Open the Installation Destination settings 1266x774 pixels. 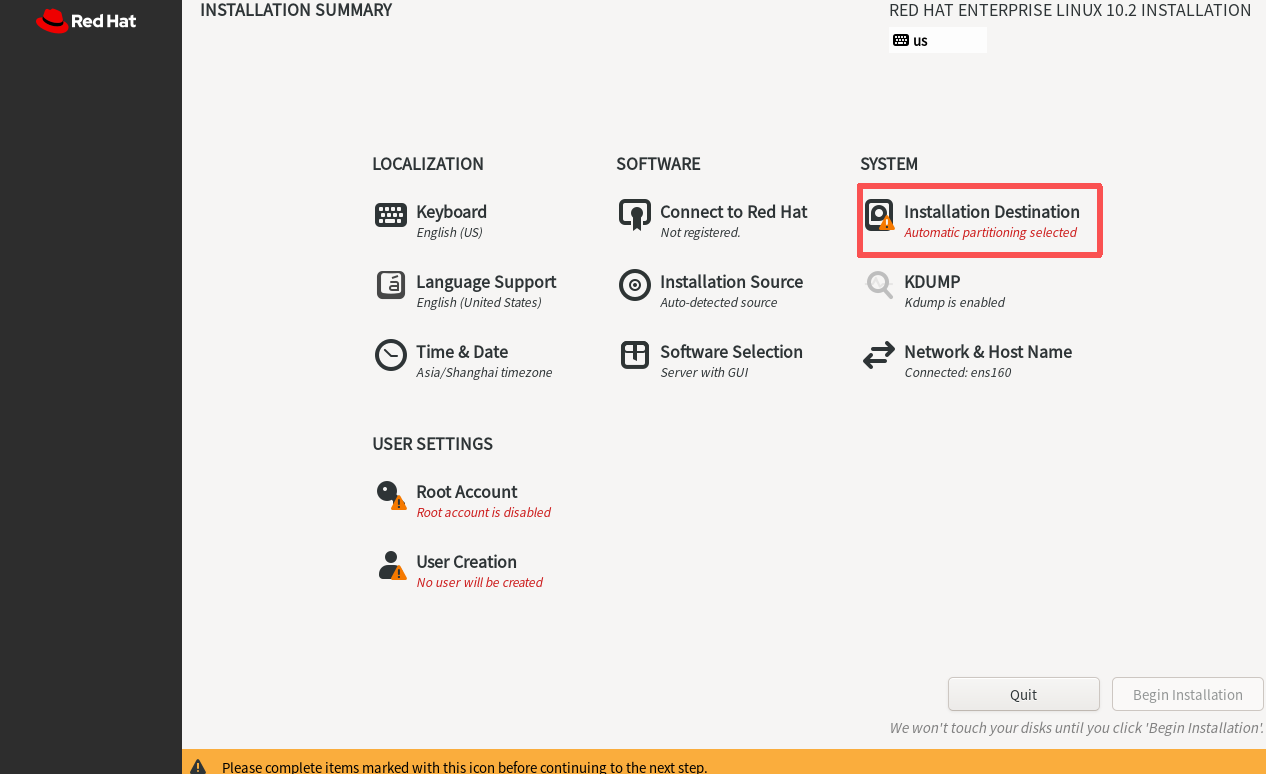pos(980,221)
